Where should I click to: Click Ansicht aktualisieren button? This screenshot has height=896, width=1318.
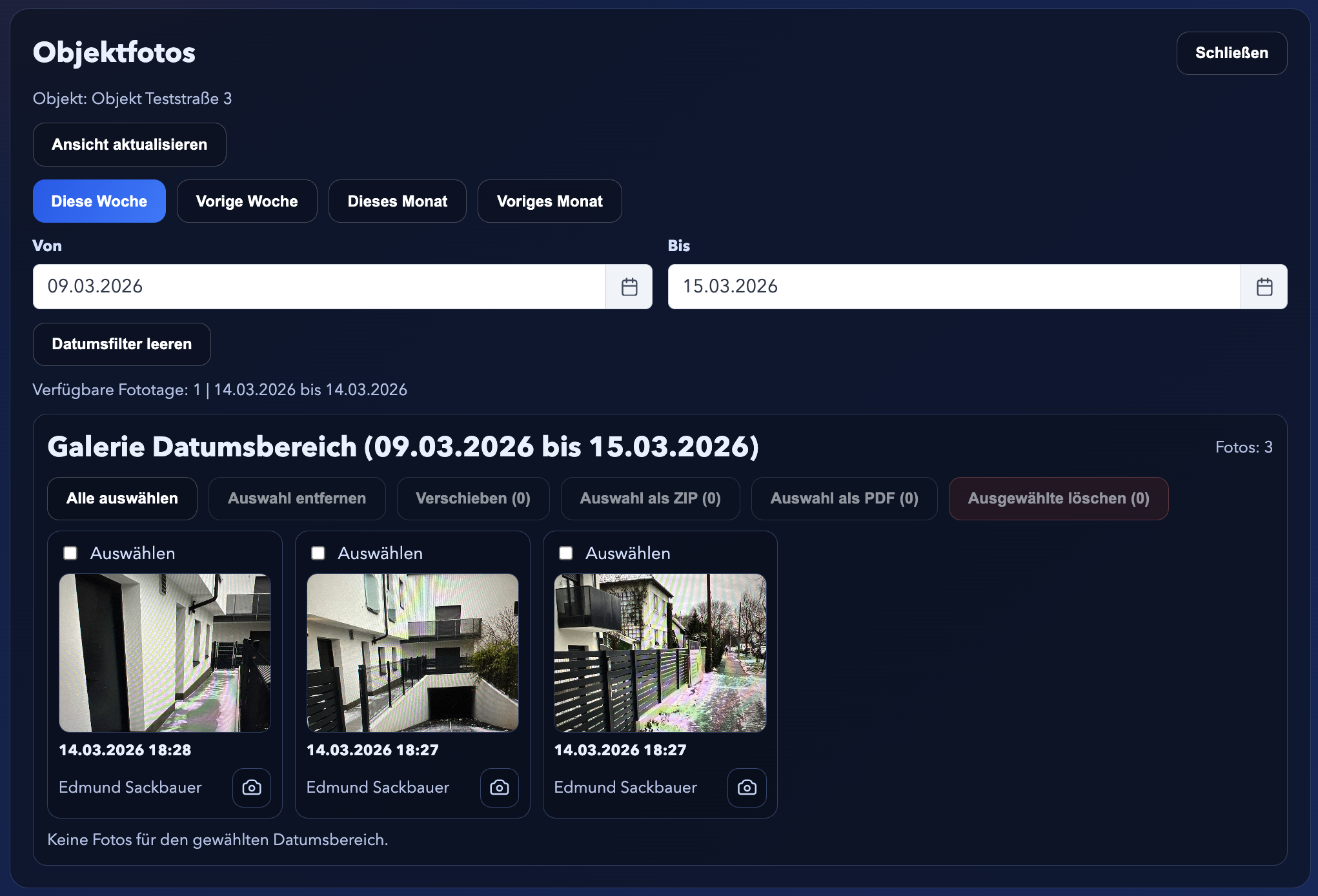(x=130, y=145)
